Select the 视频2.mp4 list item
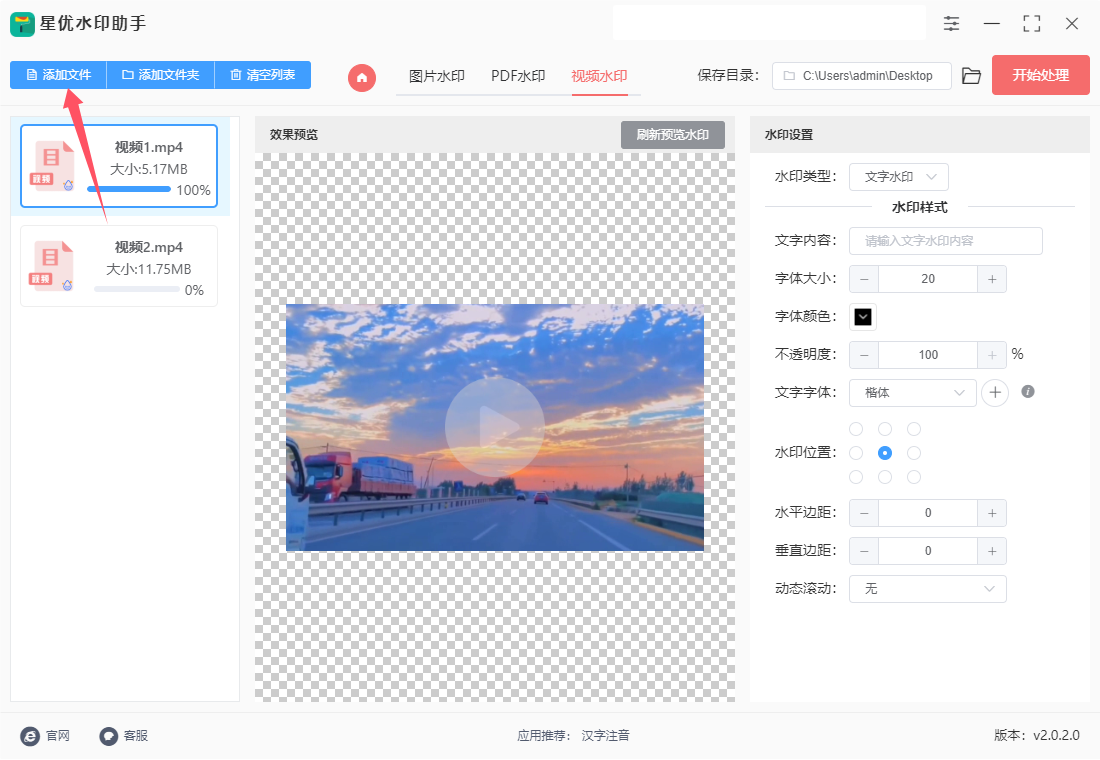 [119, 266]
